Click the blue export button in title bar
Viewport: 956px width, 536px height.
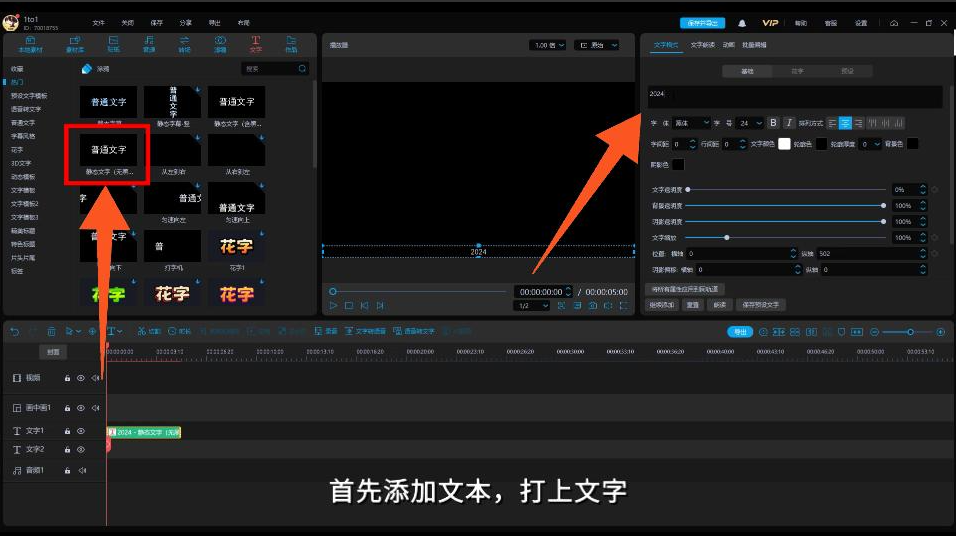(702, 23)
